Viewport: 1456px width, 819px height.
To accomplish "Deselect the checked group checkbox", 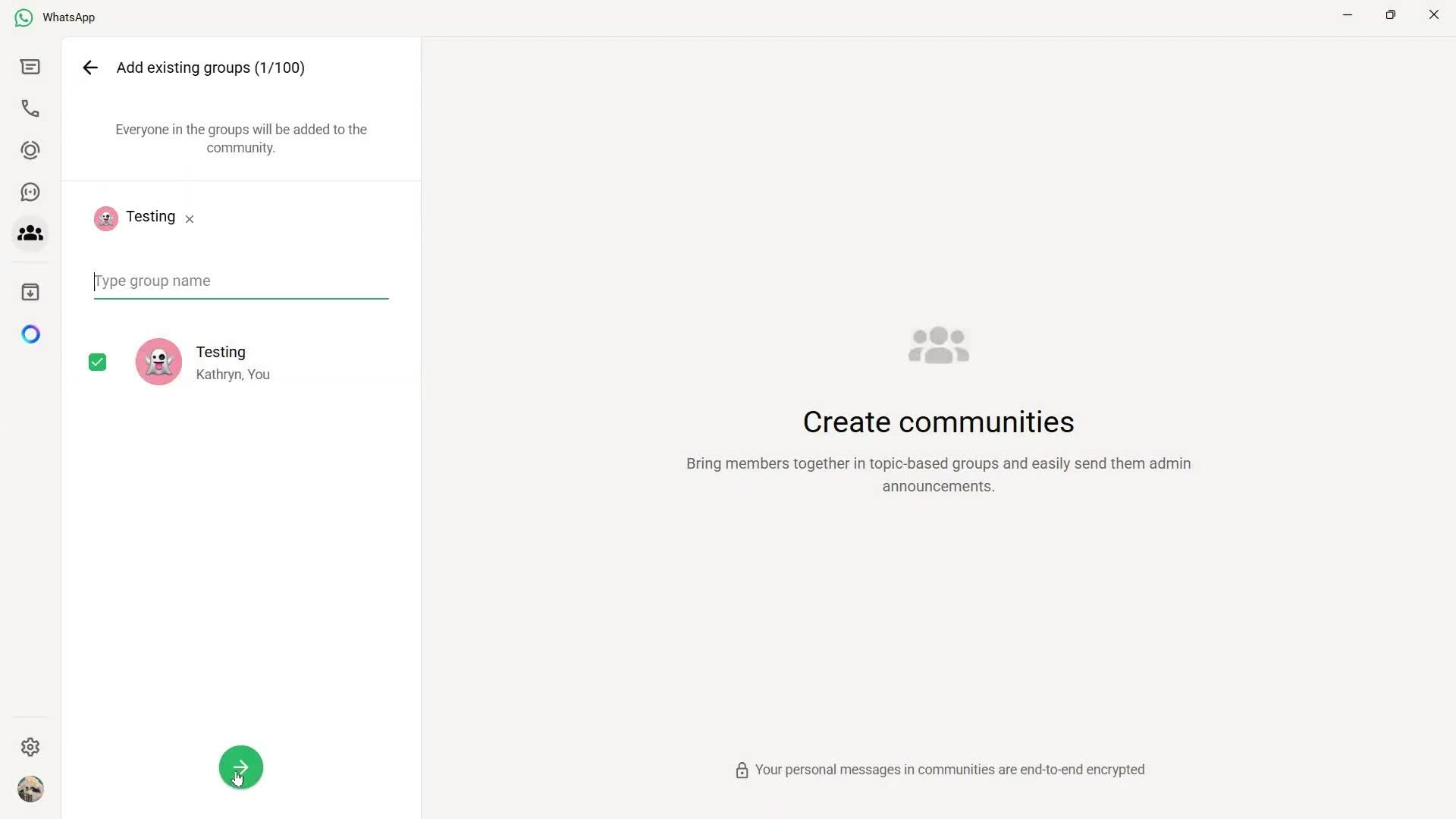I will 97,362.
